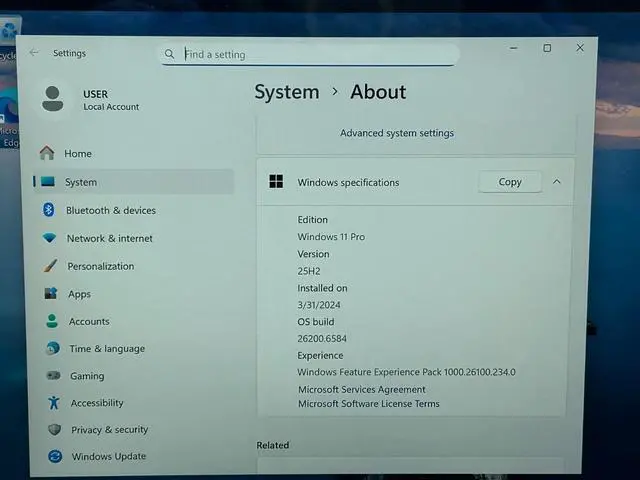
Task: Click the Privacy & security shield icon
Action: coord(54,429)
